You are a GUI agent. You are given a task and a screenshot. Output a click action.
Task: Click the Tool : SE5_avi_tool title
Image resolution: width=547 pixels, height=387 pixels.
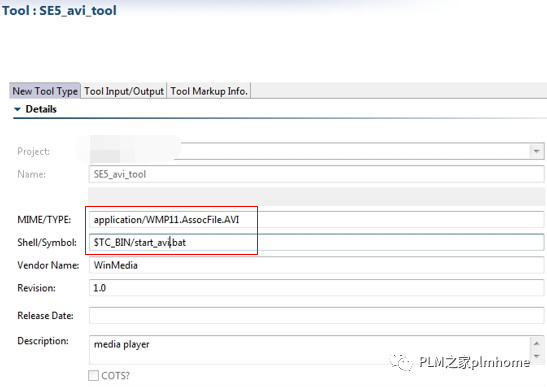(59, 10)
